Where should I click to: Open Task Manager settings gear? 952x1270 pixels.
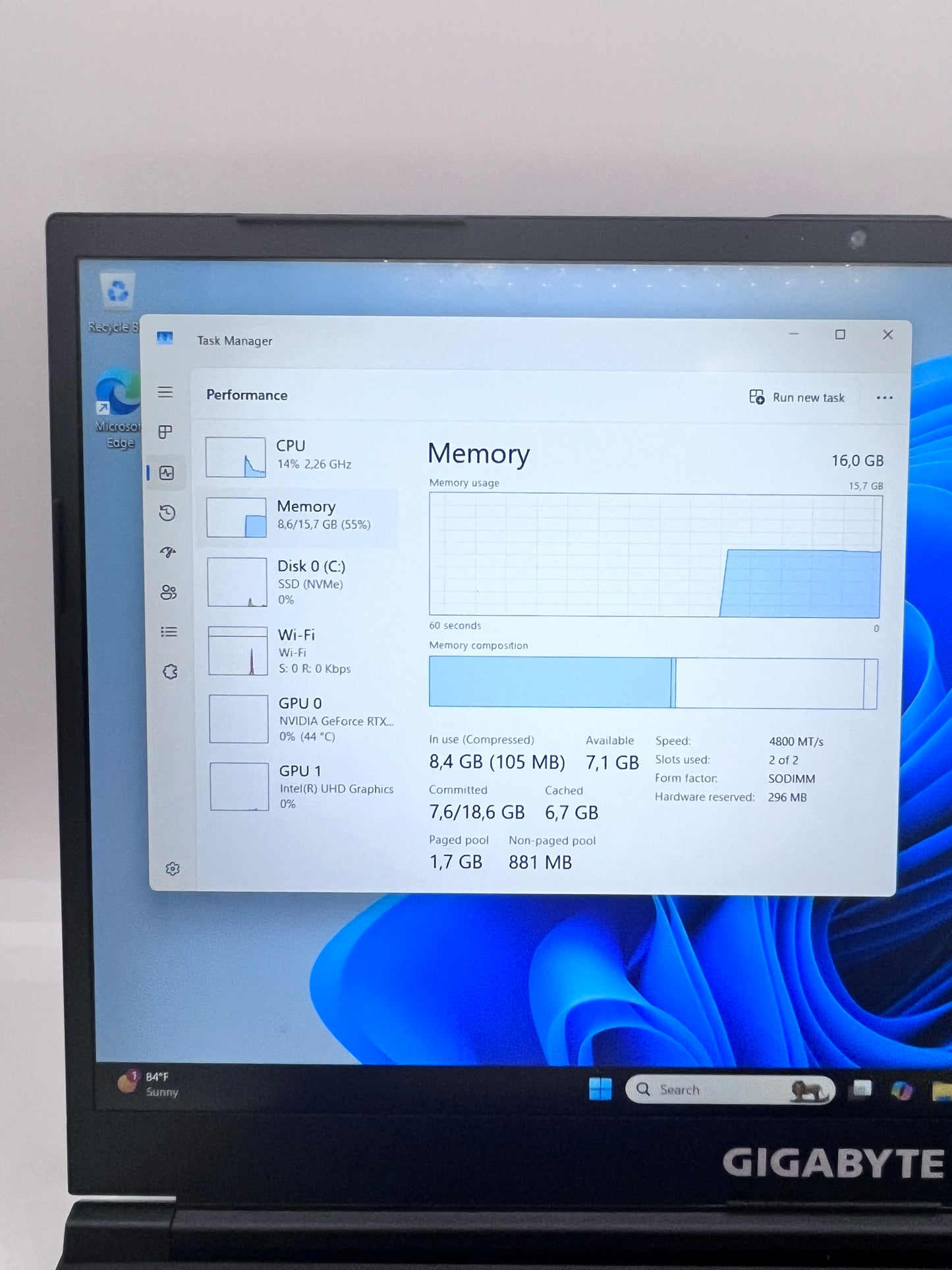[x=173, y=869]
